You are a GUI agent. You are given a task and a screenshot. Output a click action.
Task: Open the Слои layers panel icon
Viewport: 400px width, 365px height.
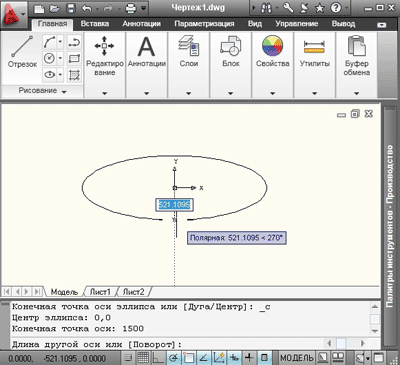tap(189, 46)
